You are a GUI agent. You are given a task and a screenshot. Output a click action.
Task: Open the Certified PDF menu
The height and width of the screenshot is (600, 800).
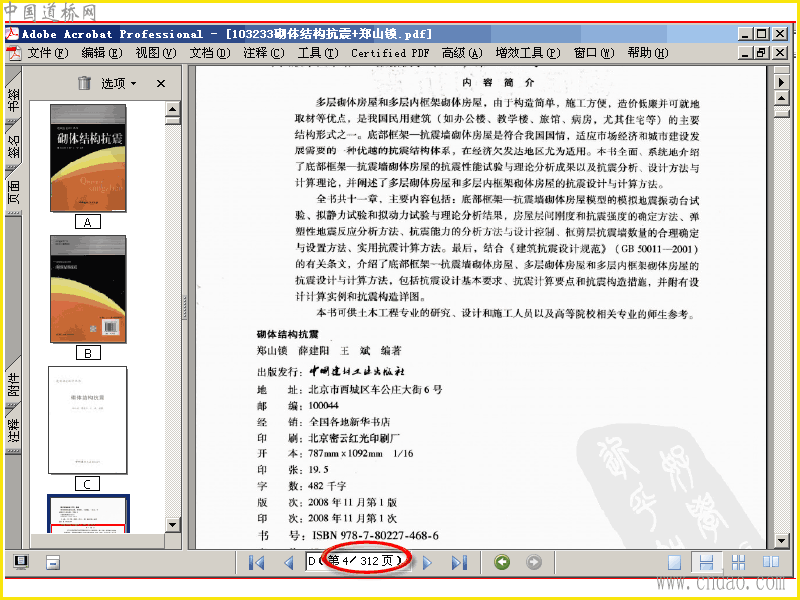pyautogui.click(x=390, y=53)
